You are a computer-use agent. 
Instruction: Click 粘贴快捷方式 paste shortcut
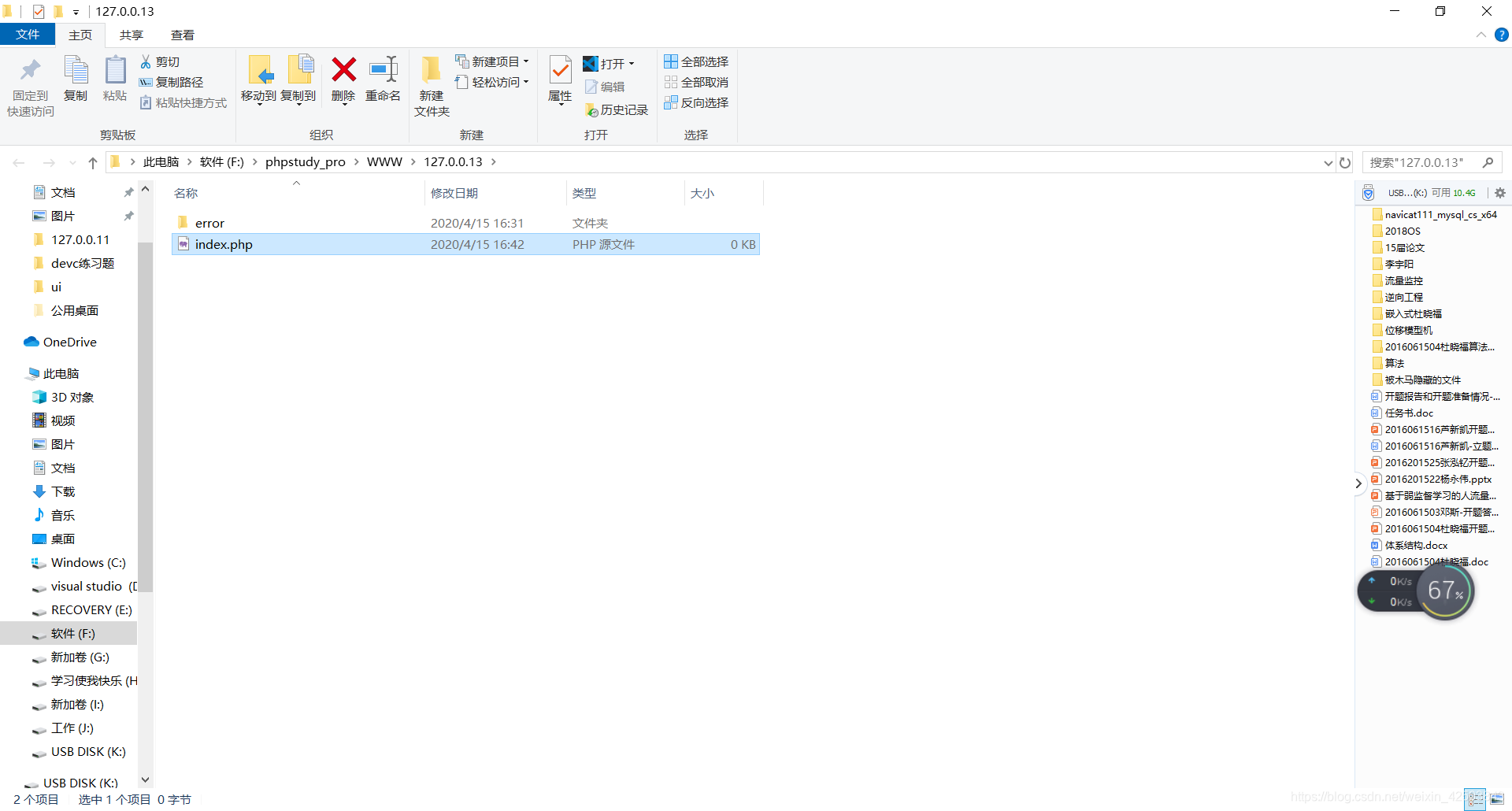(x=183, y=102)
